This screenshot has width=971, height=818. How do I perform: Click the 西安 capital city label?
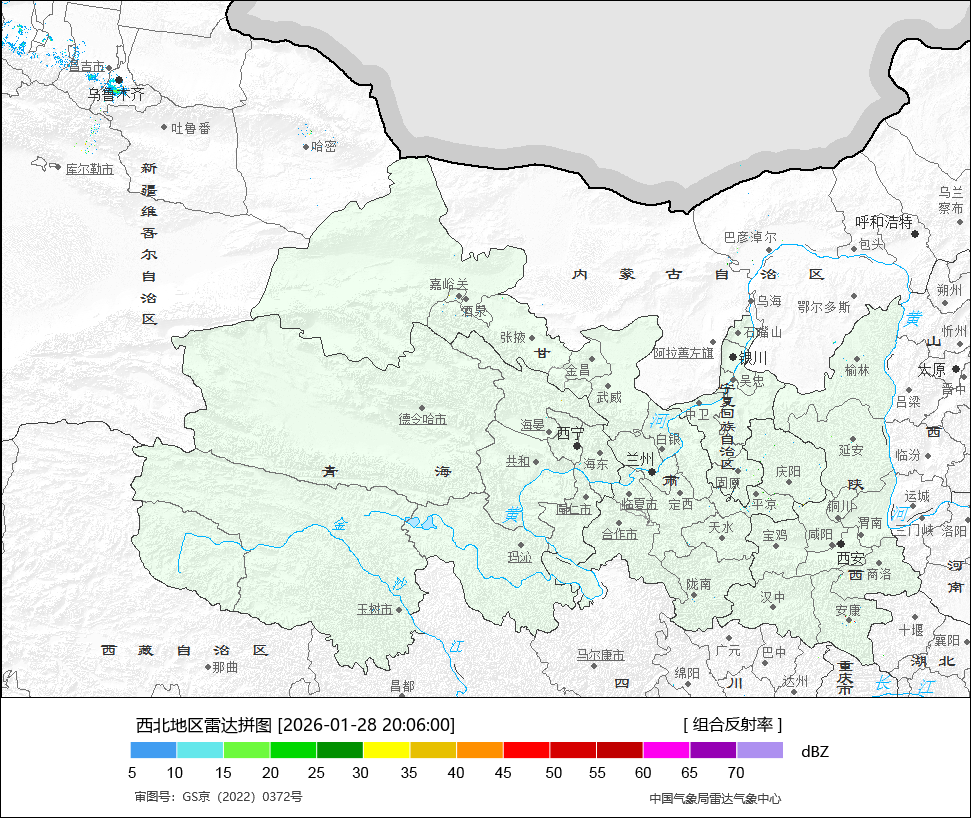pyautogui.click(x=851, y=559)
